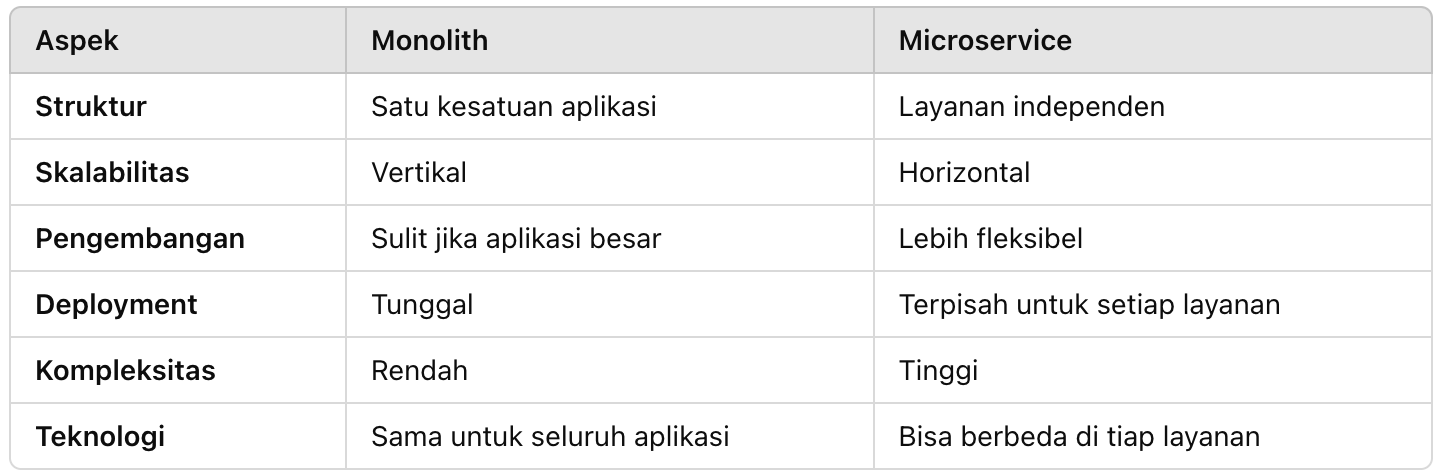Image resolution: width=1441 pixels, height=476 pixels.
Task: Click 'Sulit jika aplikasi besar' cell
Action: tap(516, 238)
